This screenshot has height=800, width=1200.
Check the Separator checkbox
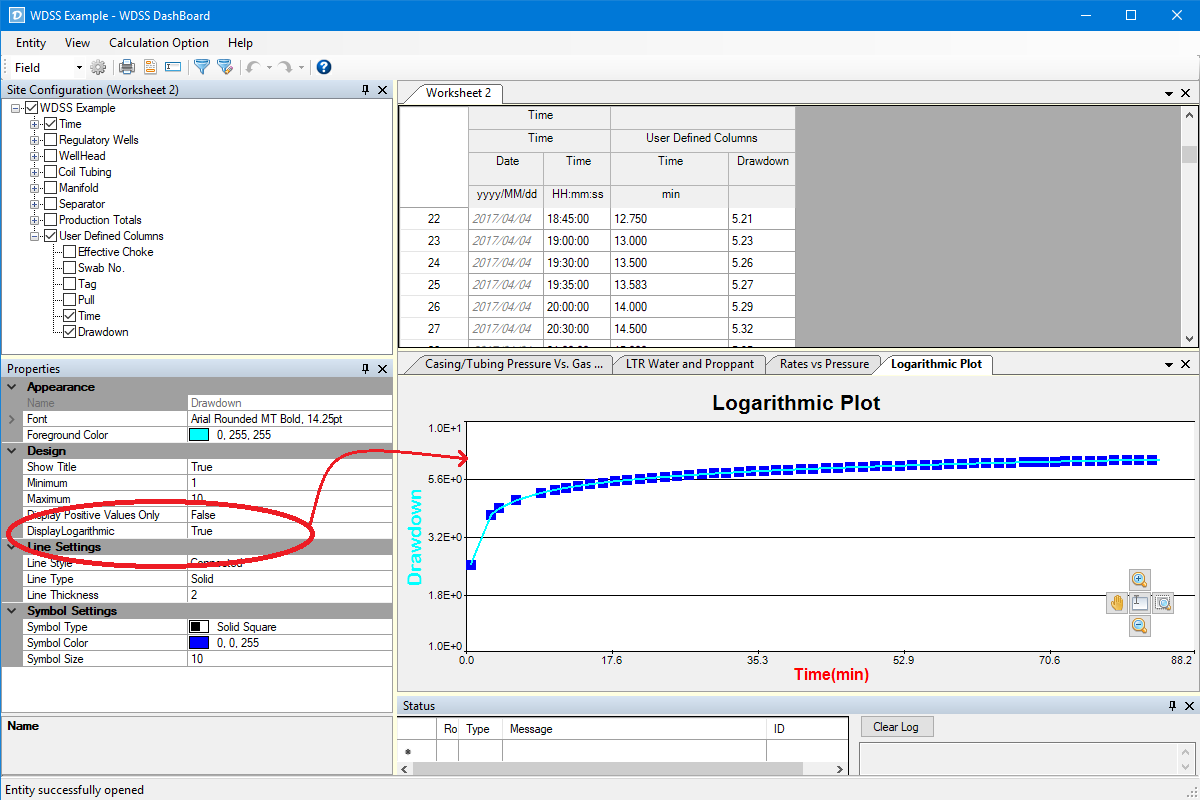[x=51, y=204]
